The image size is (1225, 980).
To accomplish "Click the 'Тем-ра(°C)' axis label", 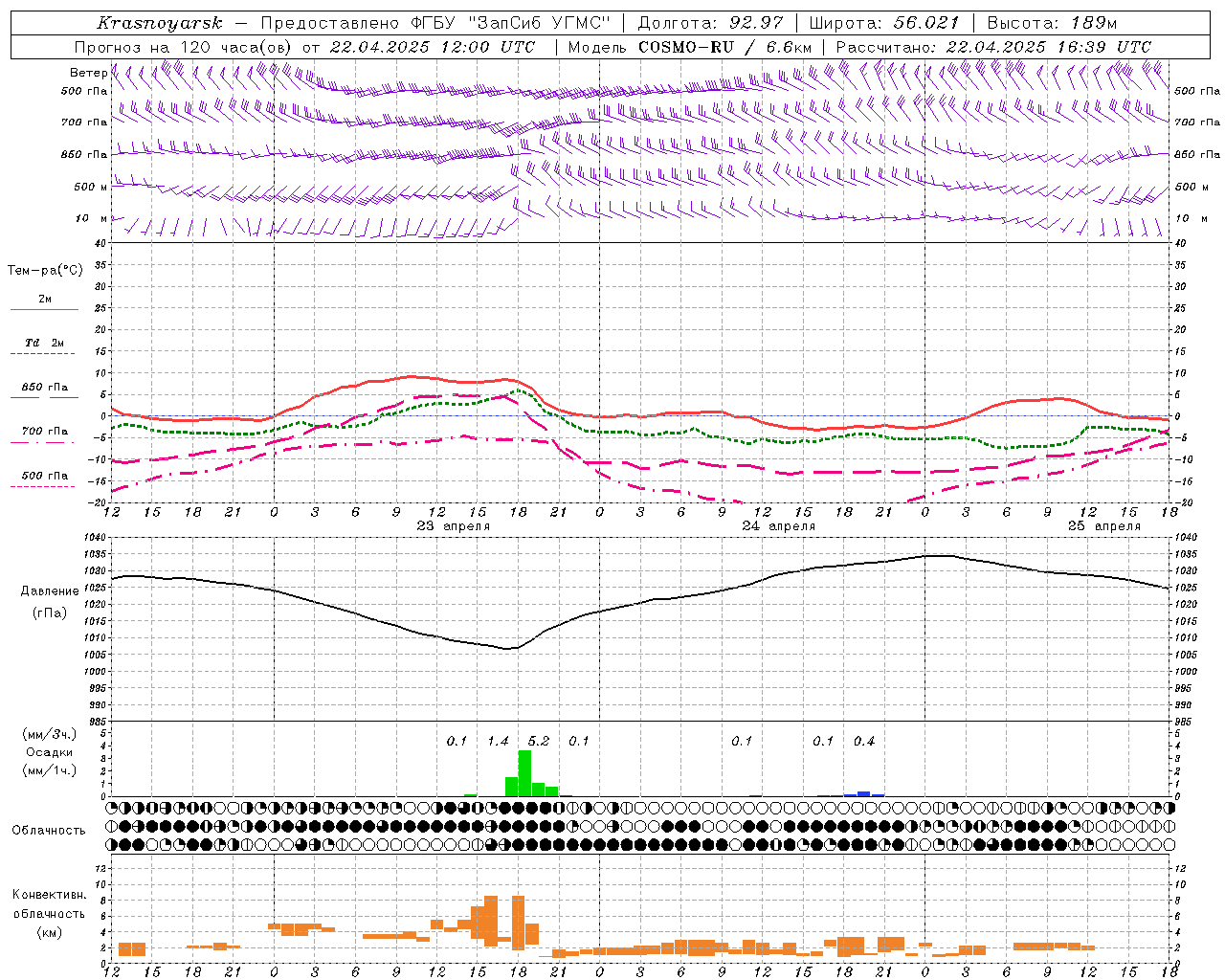I will [x=45, y=271].
